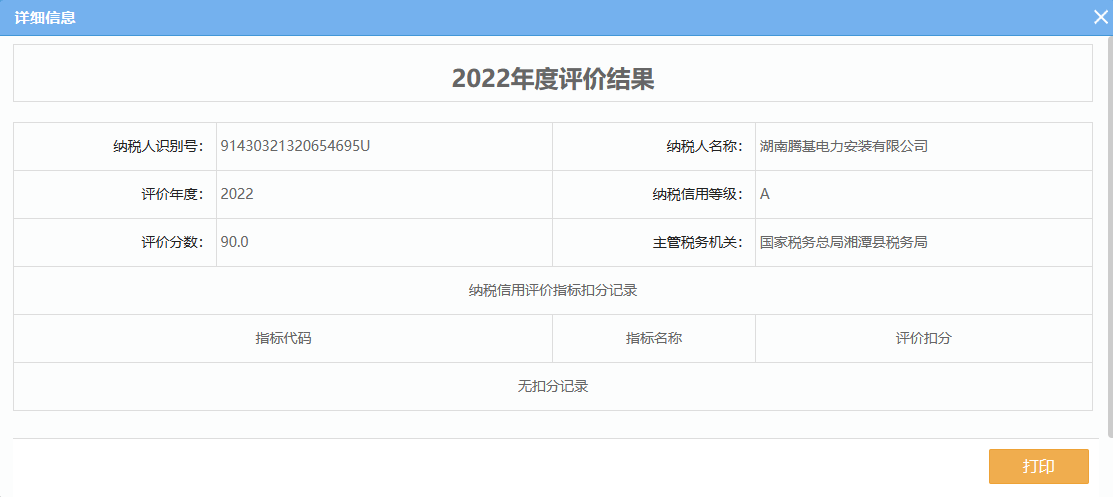This screenshot has height=497, width=1113.
Task: Select the credit grade value A
Action: (x=765, y=194)
